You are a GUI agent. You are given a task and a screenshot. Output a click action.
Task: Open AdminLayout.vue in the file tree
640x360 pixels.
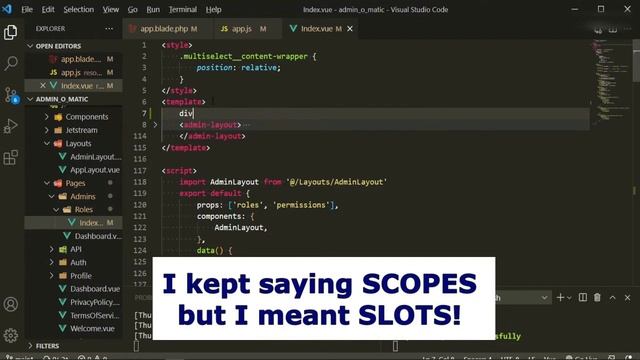[x=73, y=157]
